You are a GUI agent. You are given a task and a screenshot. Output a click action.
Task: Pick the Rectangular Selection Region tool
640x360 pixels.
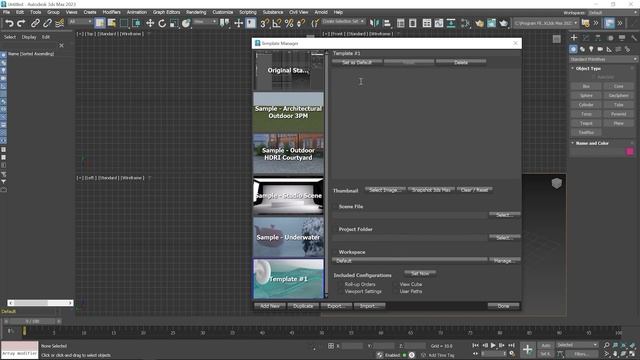click(124, 23)
